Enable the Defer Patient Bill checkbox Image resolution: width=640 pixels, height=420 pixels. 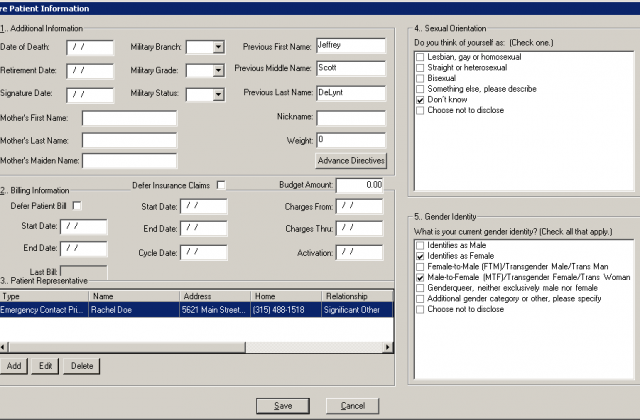tap(76, 206)
